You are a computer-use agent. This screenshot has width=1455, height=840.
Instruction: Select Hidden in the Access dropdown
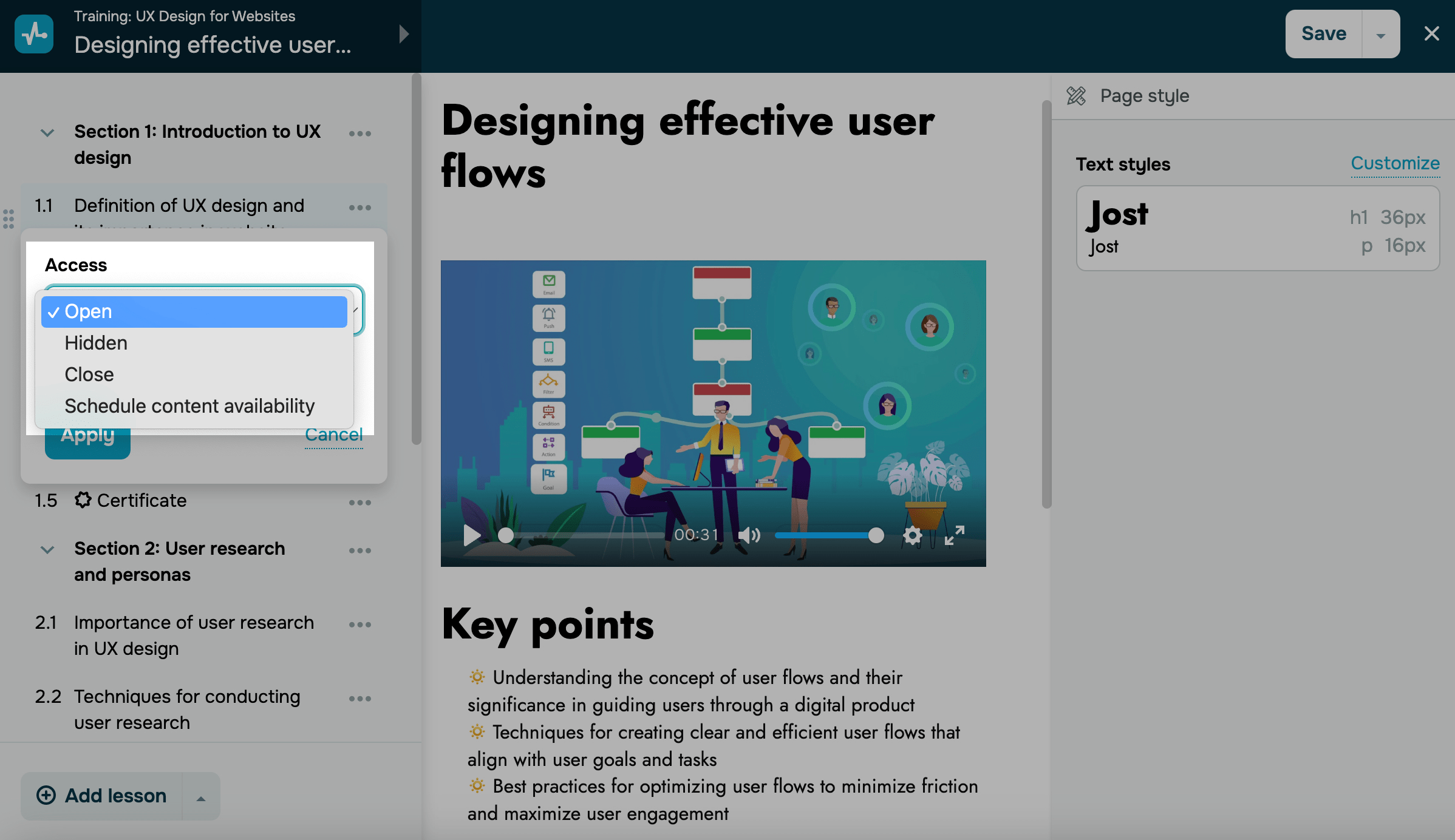[x=96, y=343]
